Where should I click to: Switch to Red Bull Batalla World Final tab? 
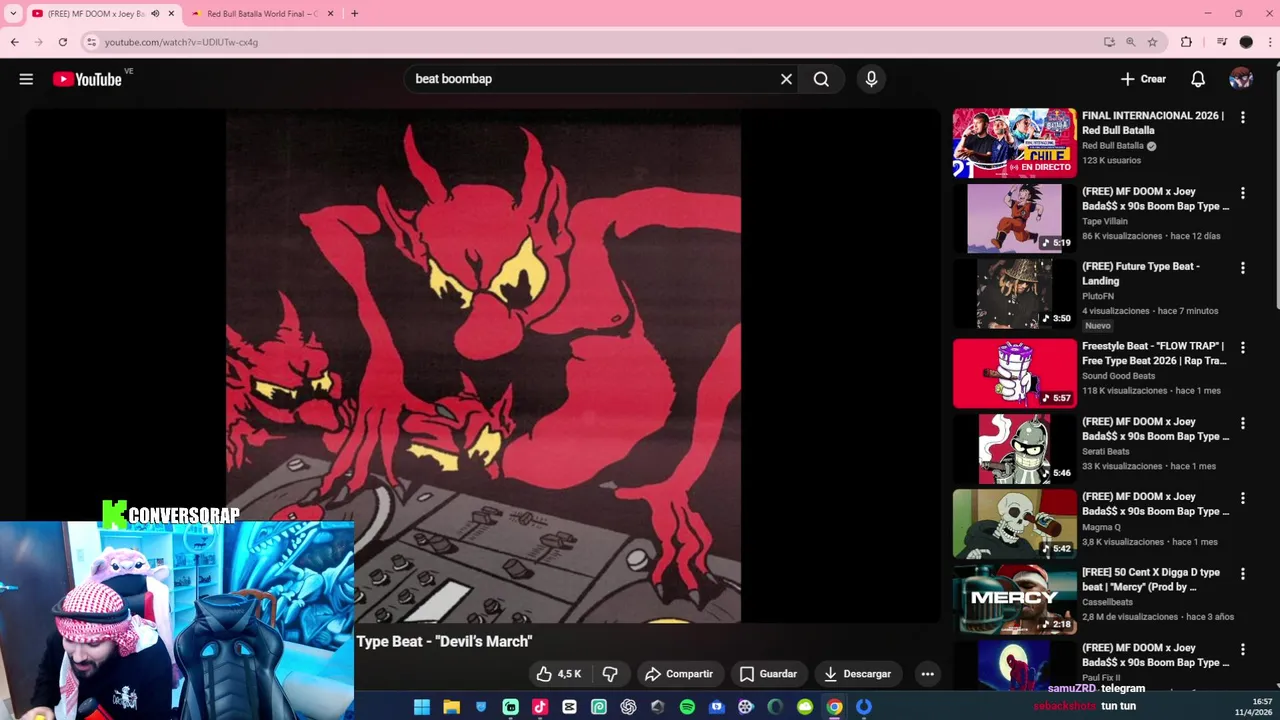coord(262,14)
